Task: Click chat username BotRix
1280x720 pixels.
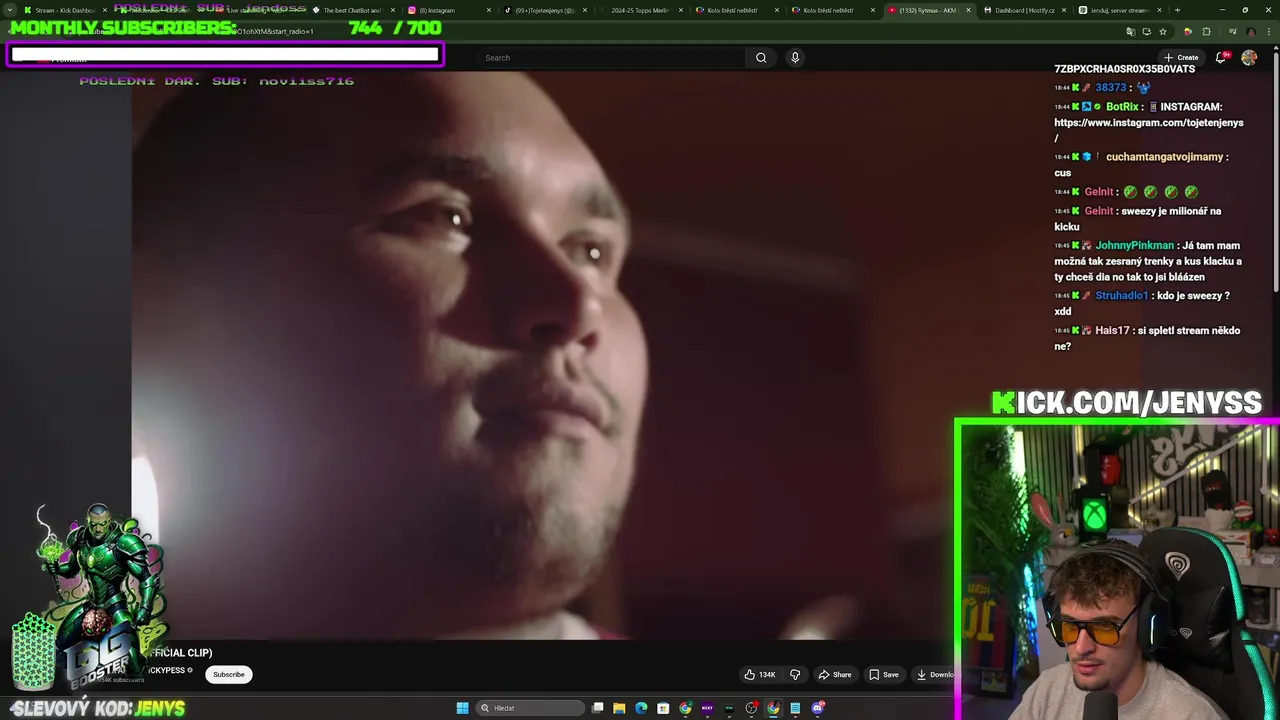Action: point(1122,107)
